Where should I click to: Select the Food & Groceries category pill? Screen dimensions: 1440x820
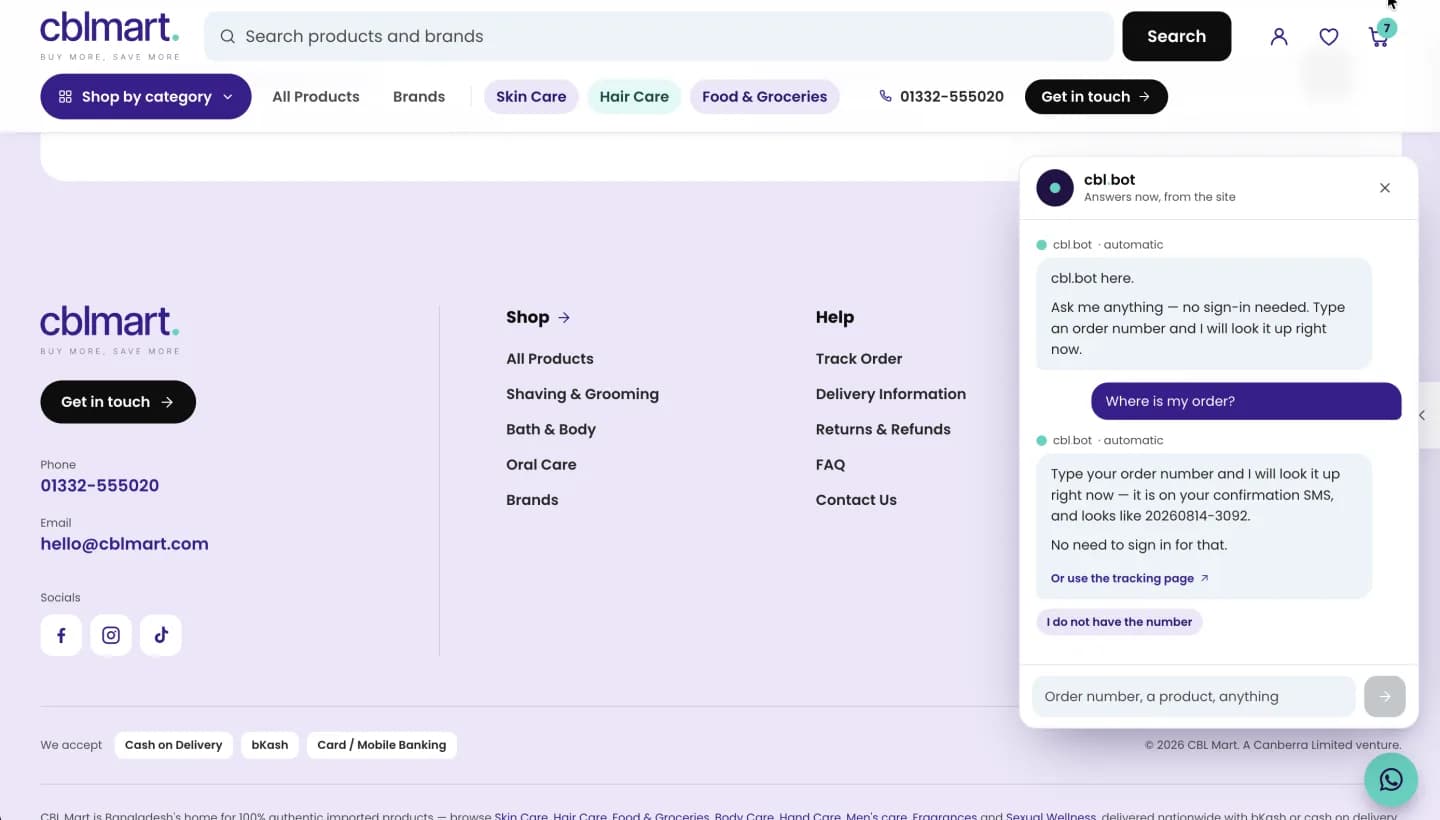764,97
